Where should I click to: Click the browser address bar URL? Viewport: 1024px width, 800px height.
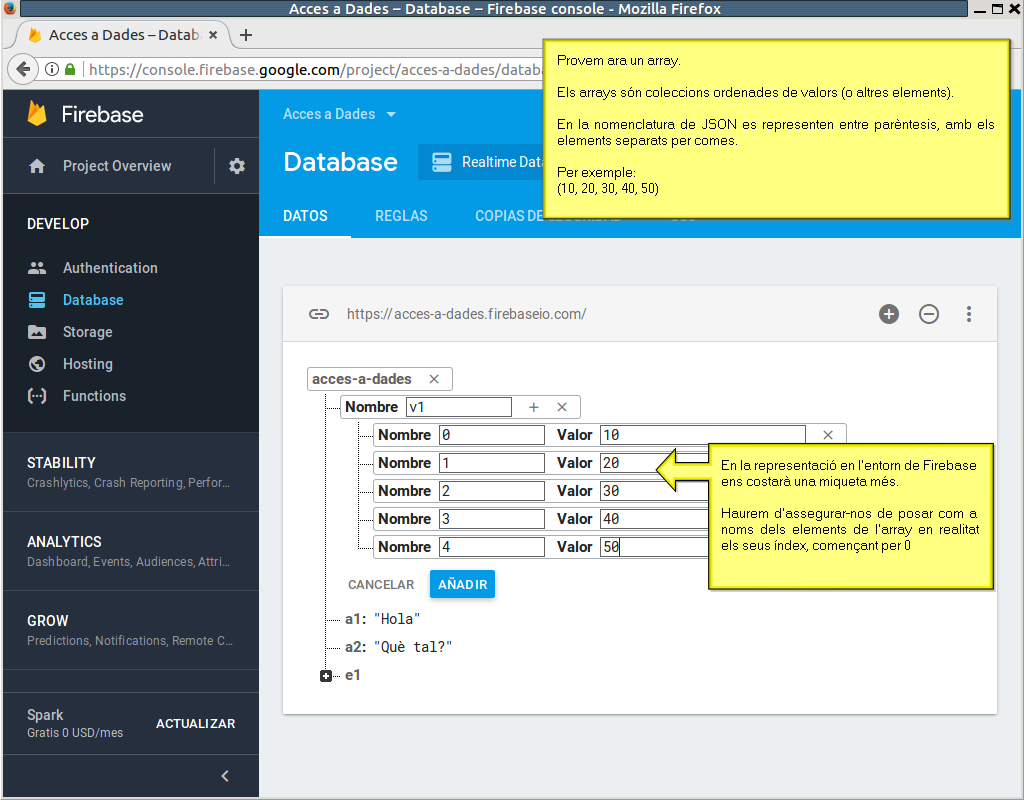coord(315,69)
